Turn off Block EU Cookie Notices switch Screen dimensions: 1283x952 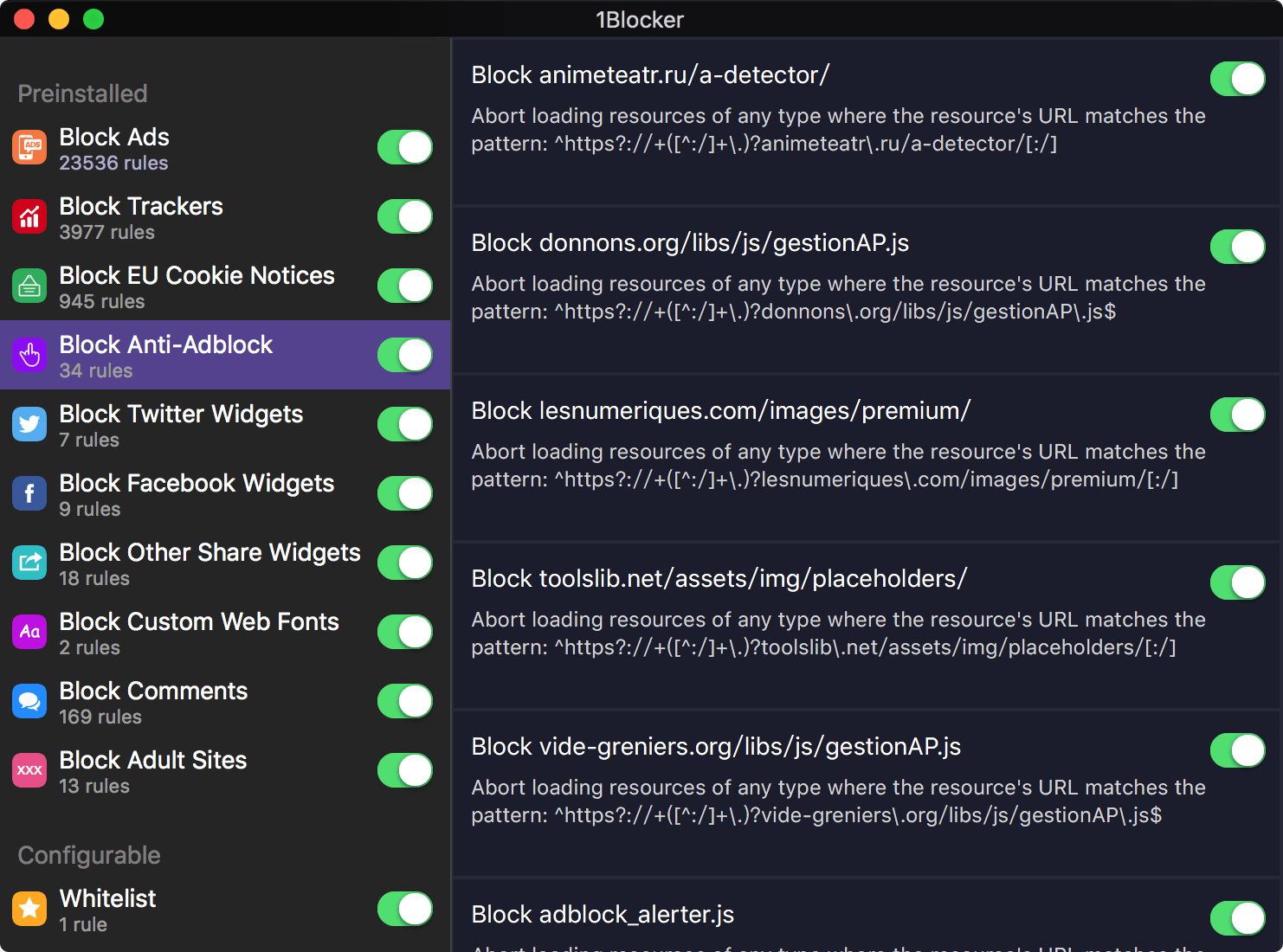pyautogui.click(x=405, y=286)
